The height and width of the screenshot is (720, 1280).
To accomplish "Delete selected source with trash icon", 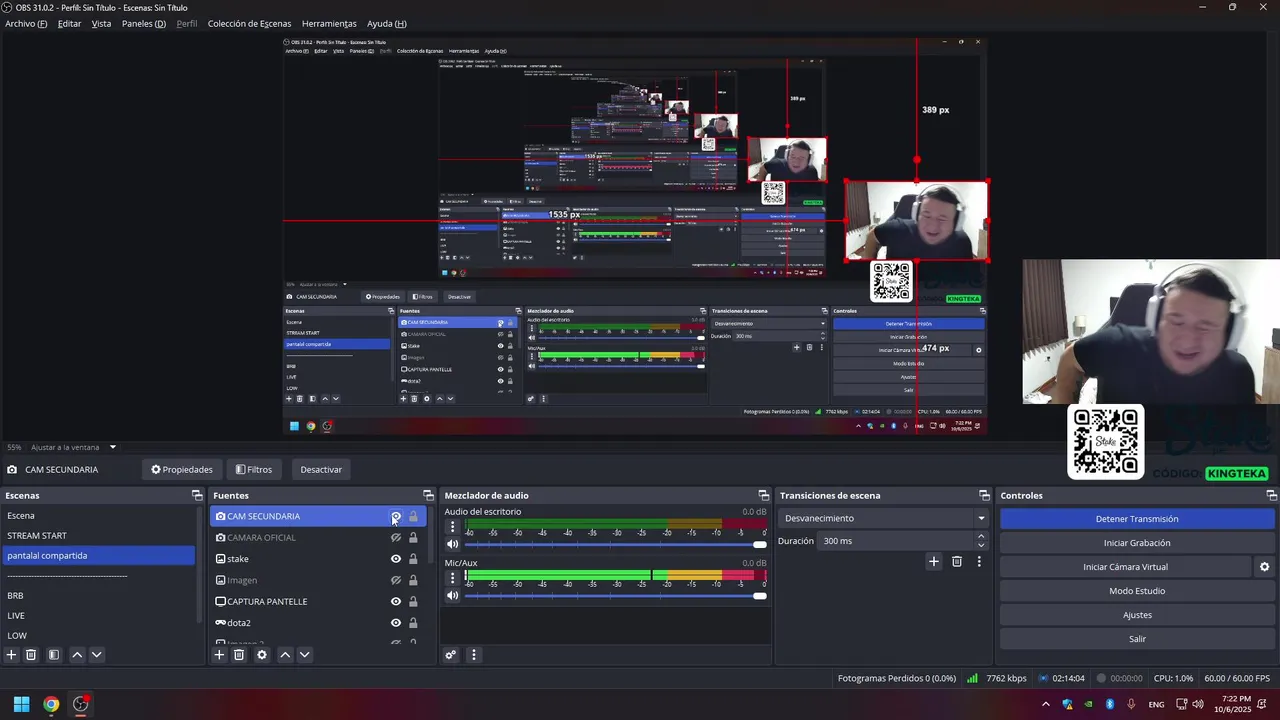I will tap(239, 655).
